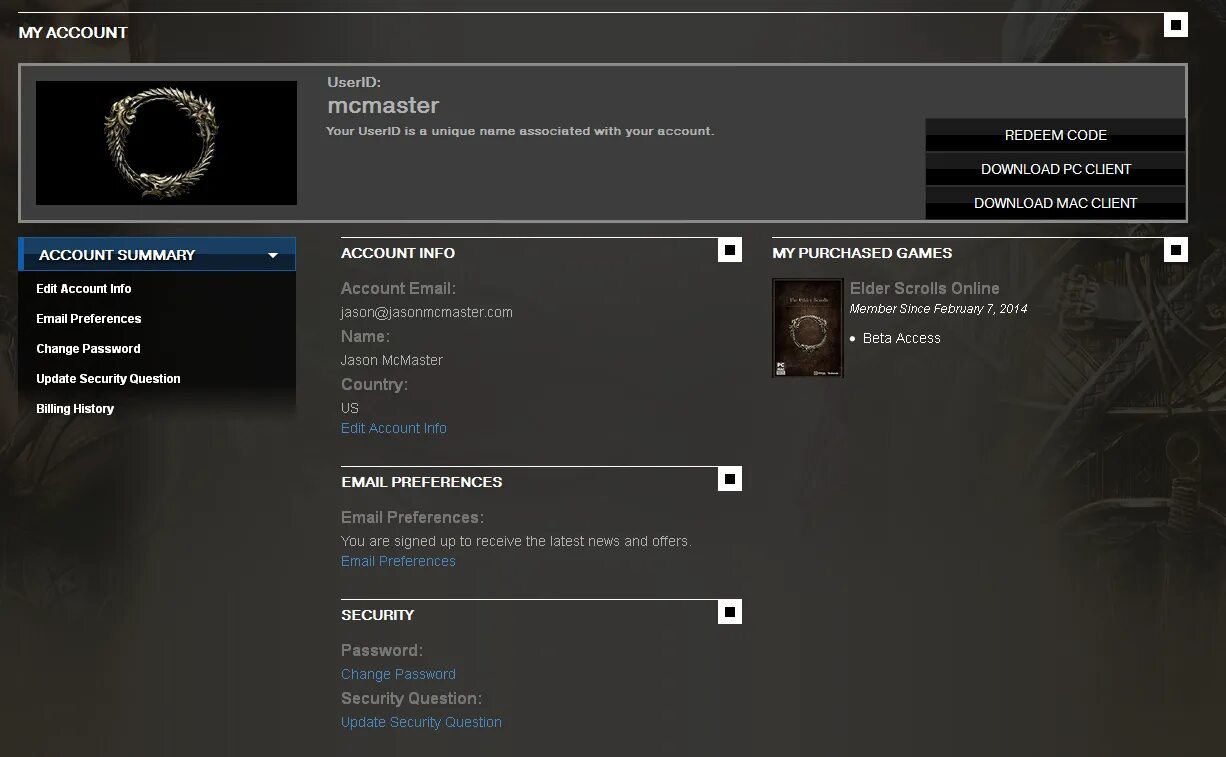Click the Elder Scrolls Online game title
This screenshot has height=757, width=1226.
(925, 288)
